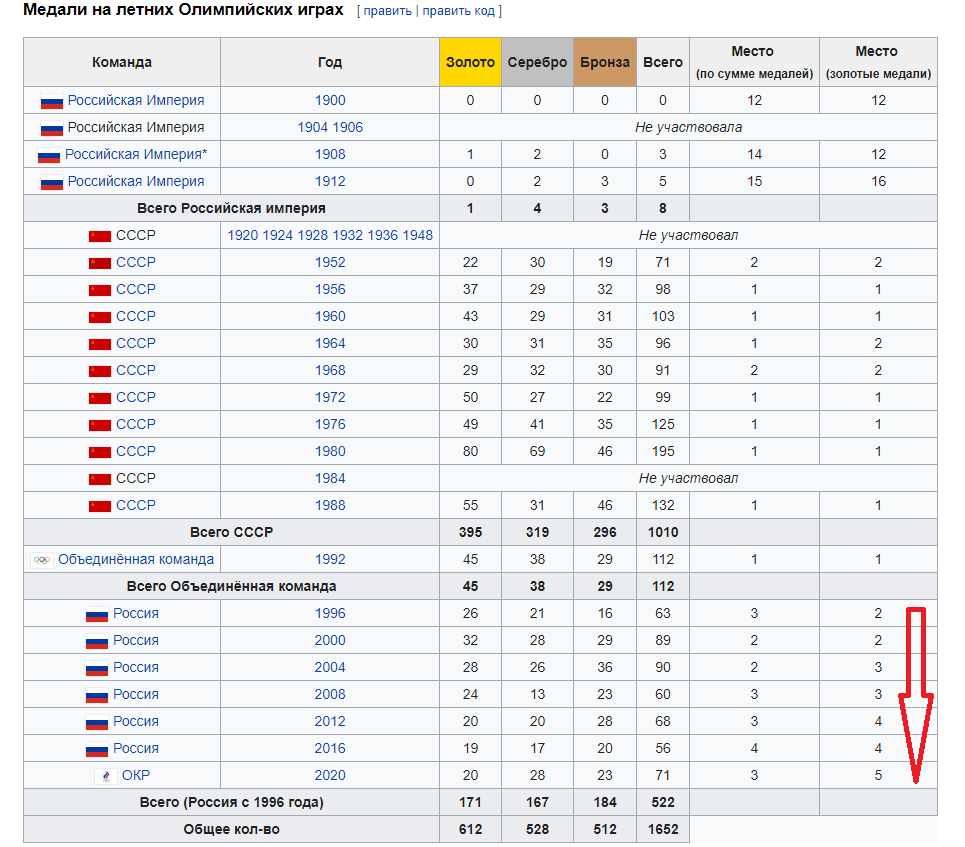Open the 1972 Olympics year link
Viewport: 965px width, 847px height.
point(330,398)
